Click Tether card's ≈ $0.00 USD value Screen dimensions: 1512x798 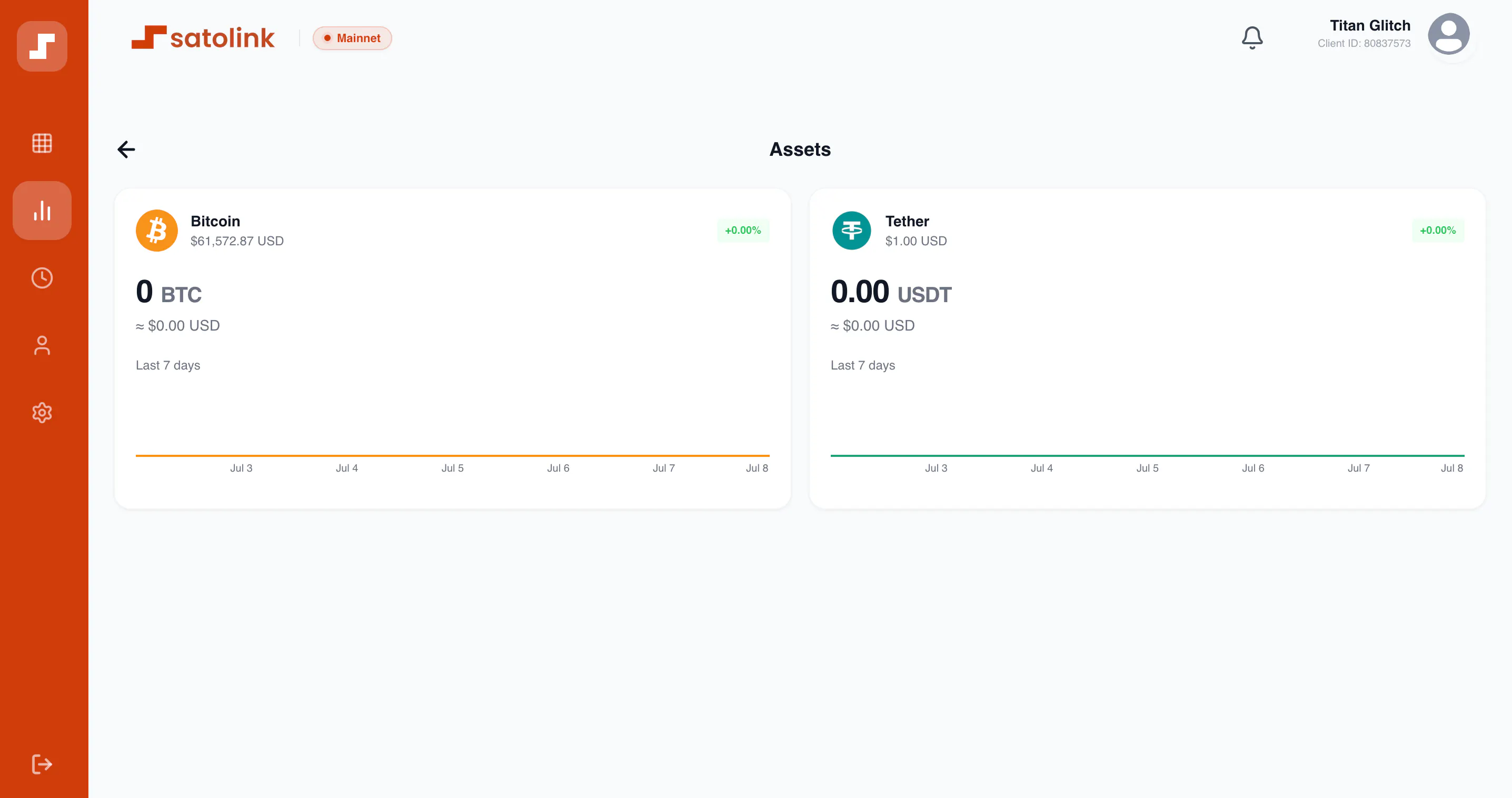pyautogui.click(x=873, y=326)
